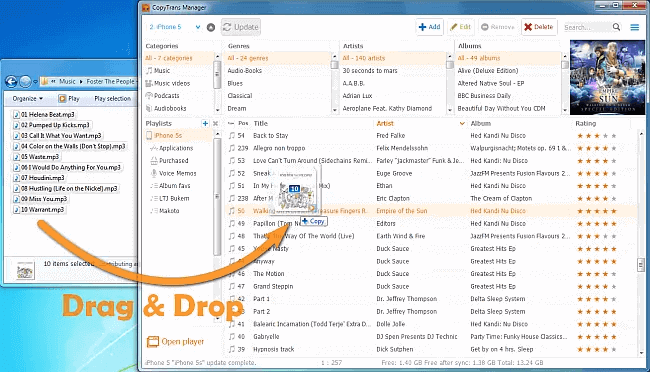Click Music in Explorer address breadcrumb

pyautogui.click(x=67, y=81)
